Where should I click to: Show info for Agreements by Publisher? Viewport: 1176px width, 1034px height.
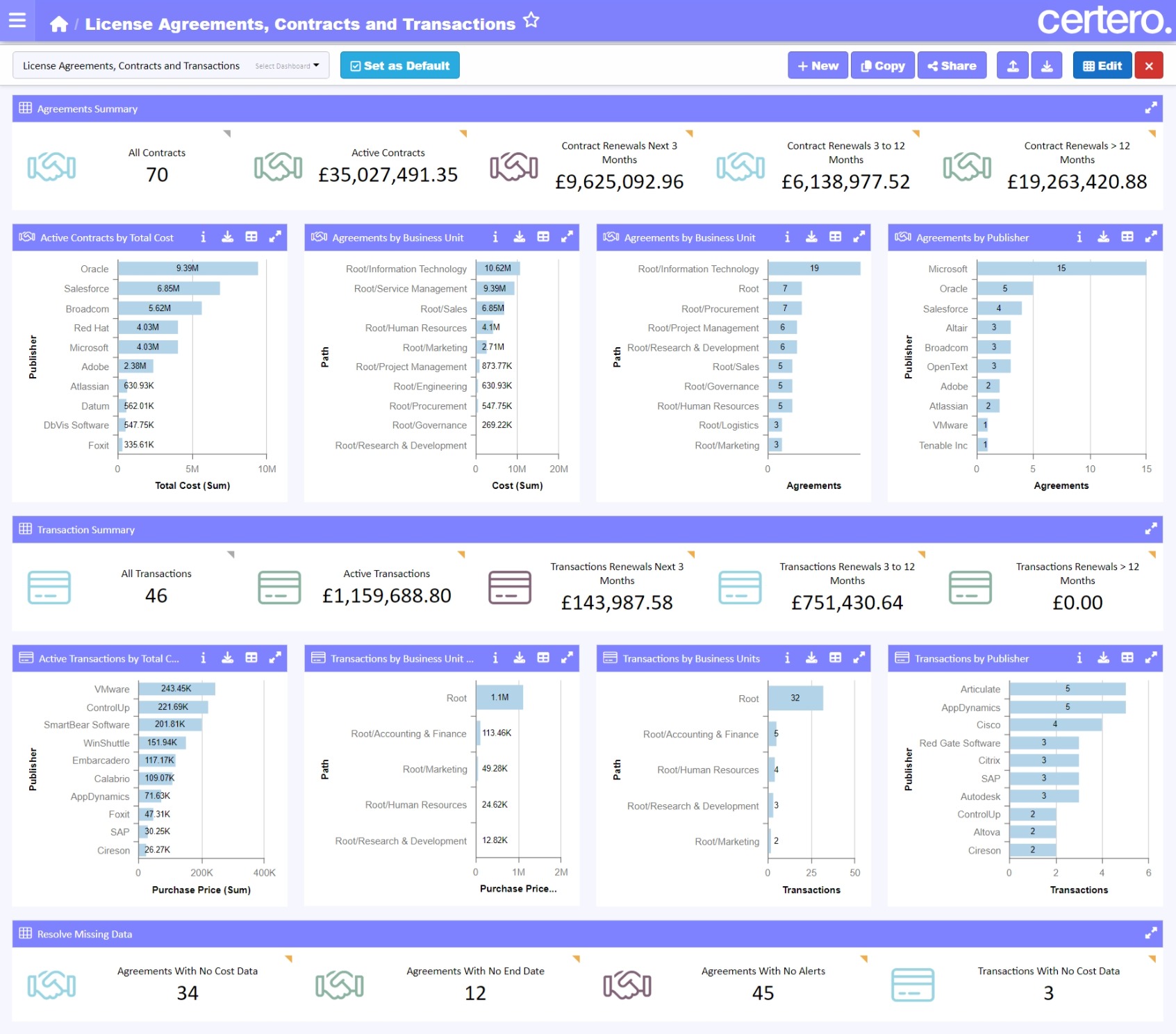click(1079, 237)
